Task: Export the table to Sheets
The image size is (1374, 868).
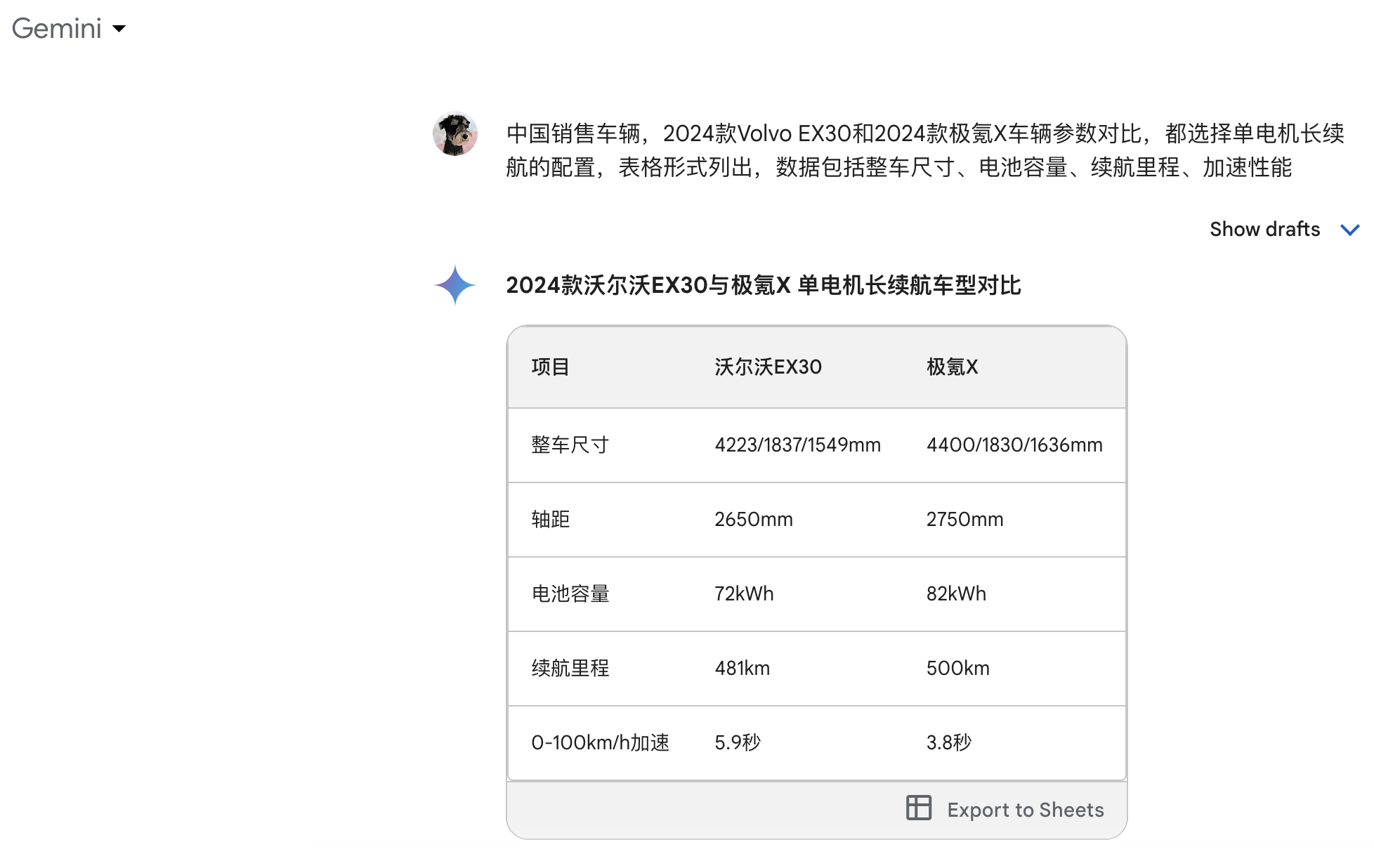Action: (x=1025, y=810)
